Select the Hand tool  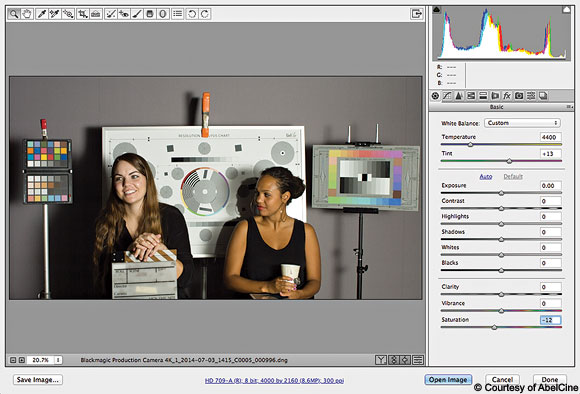tap(27, 14)
